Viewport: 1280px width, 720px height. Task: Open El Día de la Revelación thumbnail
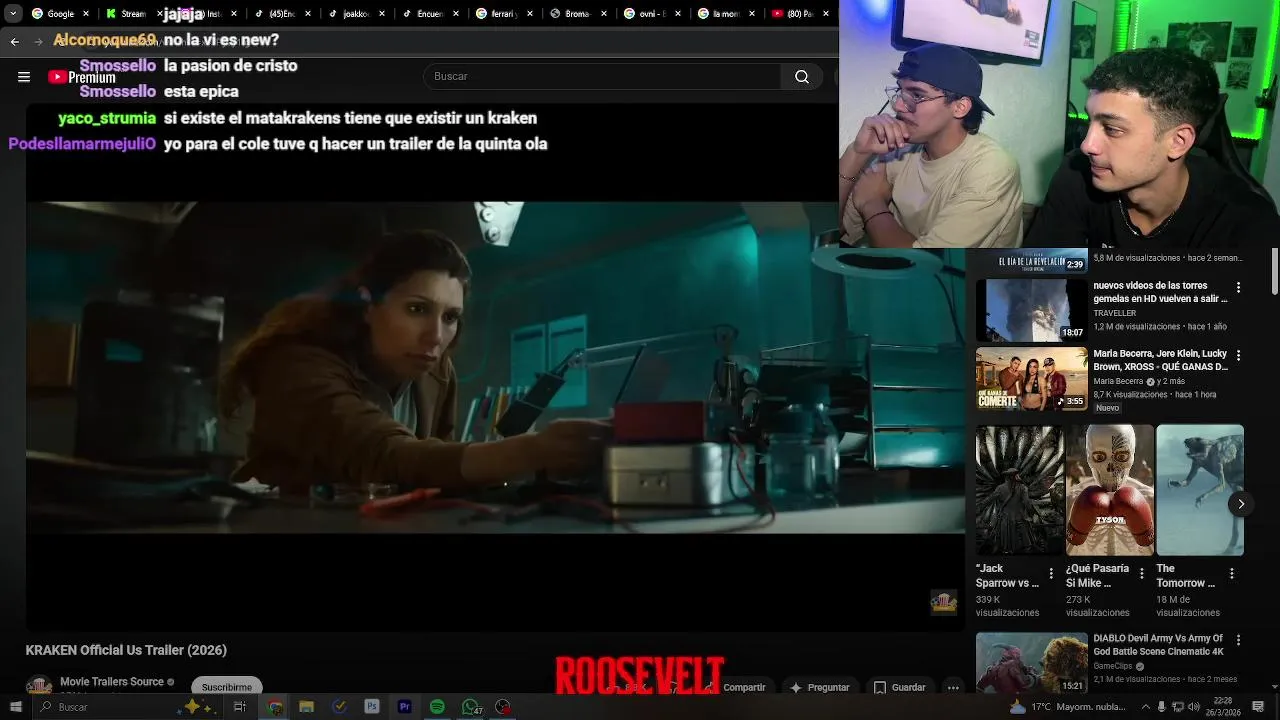(1031, 260)
